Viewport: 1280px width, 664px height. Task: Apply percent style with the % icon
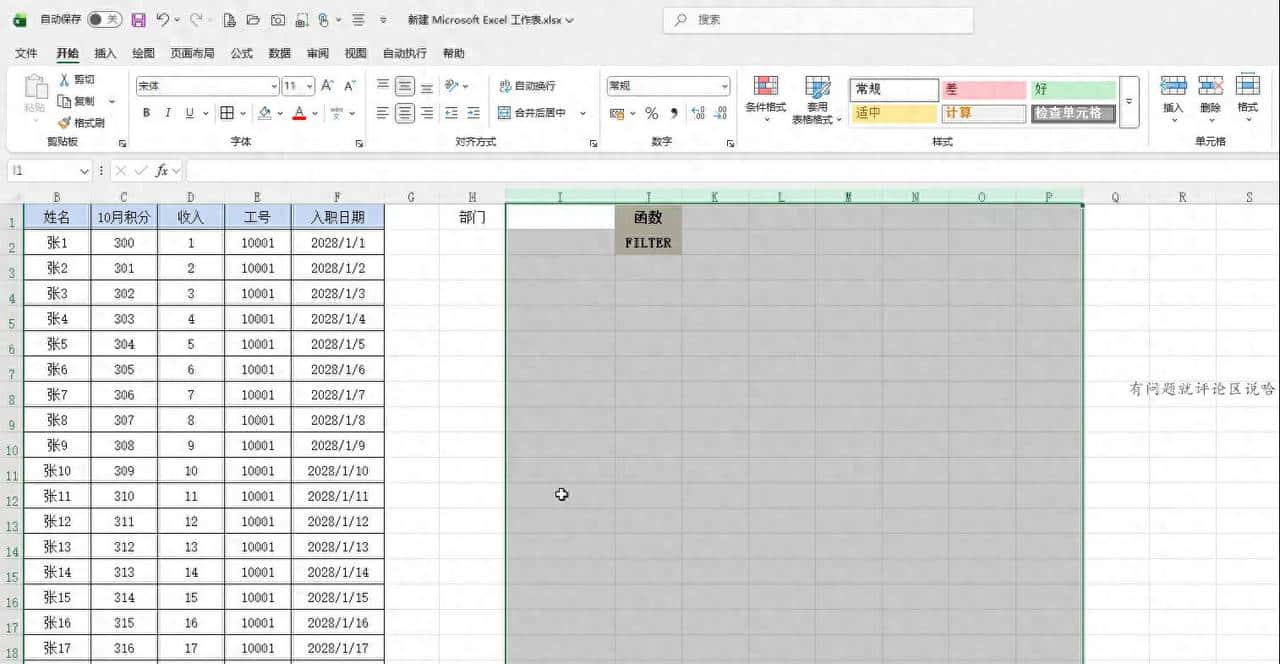coord(651,113)
